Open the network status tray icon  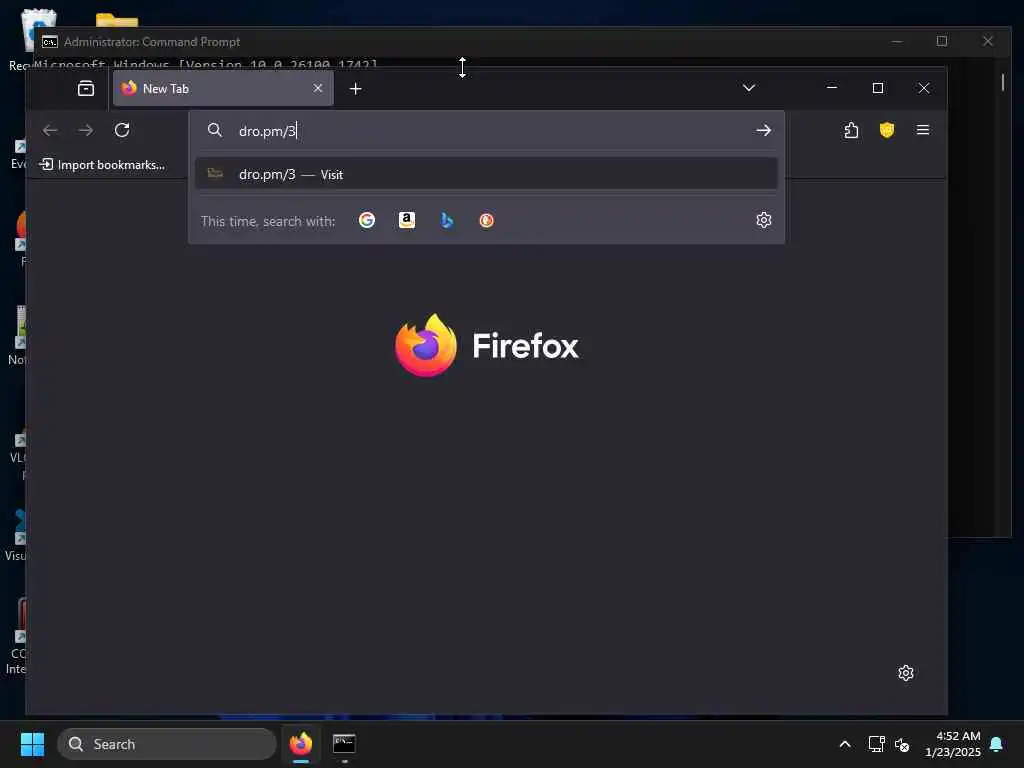click(x=876, y=744)
